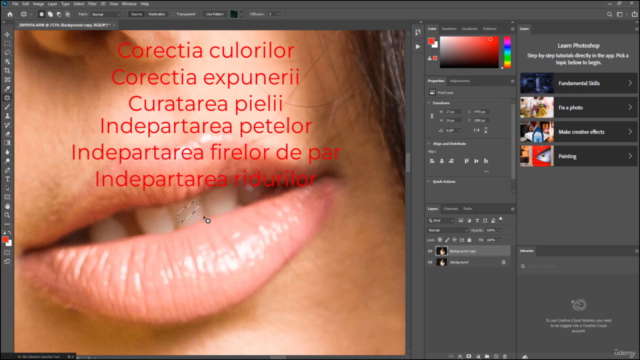Open the Make creative effects tutorial
This screenshot has width=640, height=360.
click(578, 132)
